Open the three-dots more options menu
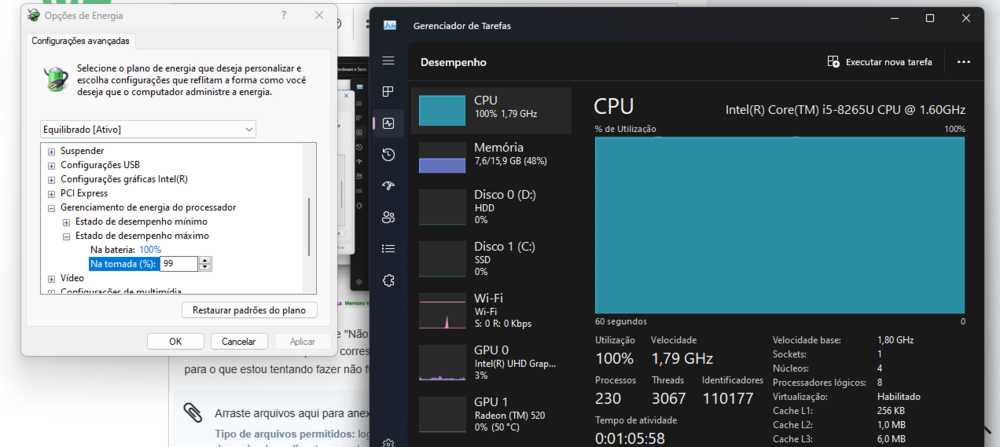1000x447 pixels. (x=963, y=62)
